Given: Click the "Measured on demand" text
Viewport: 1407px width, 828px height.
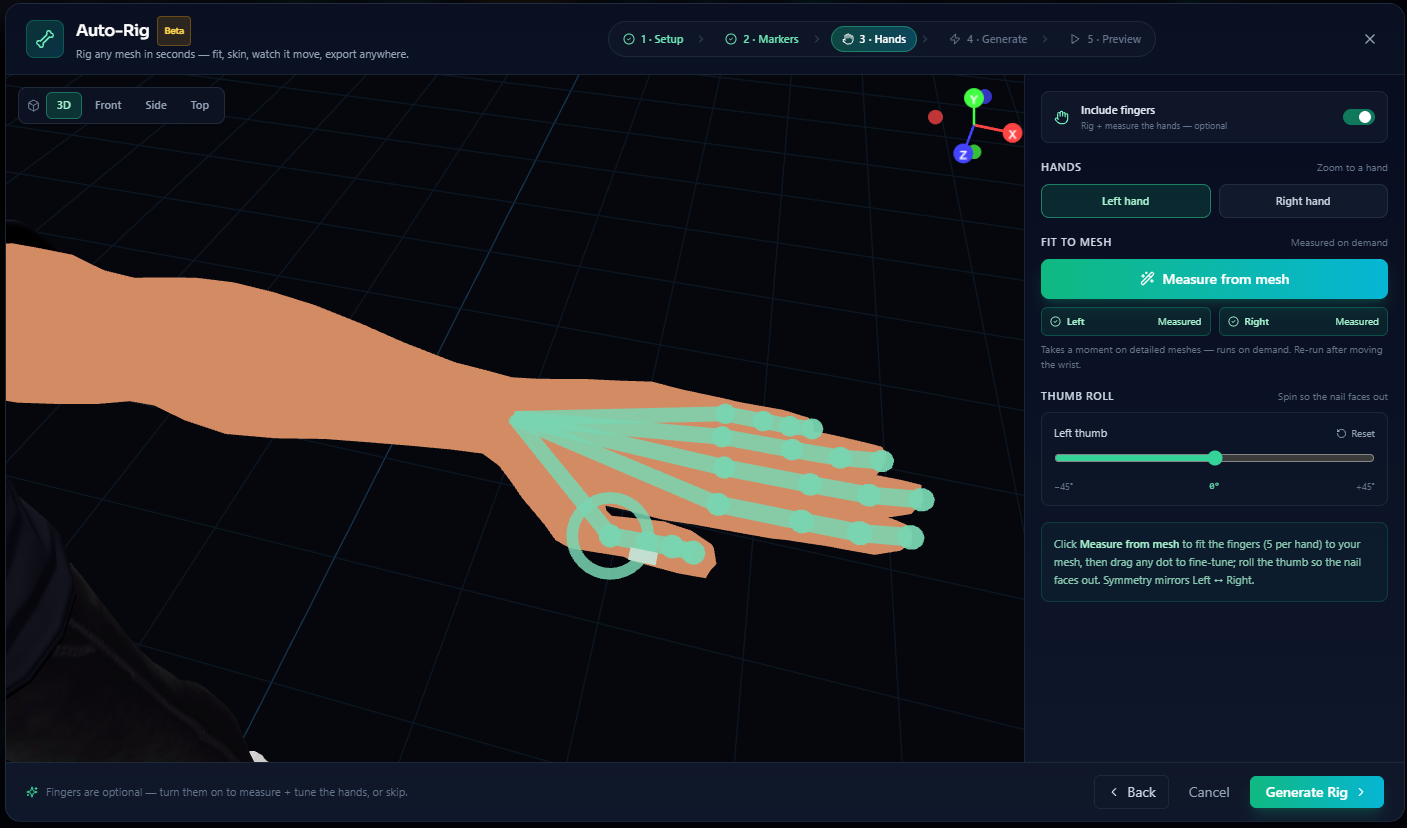Looking at the screenshot, I should (x=1339, y=243).
